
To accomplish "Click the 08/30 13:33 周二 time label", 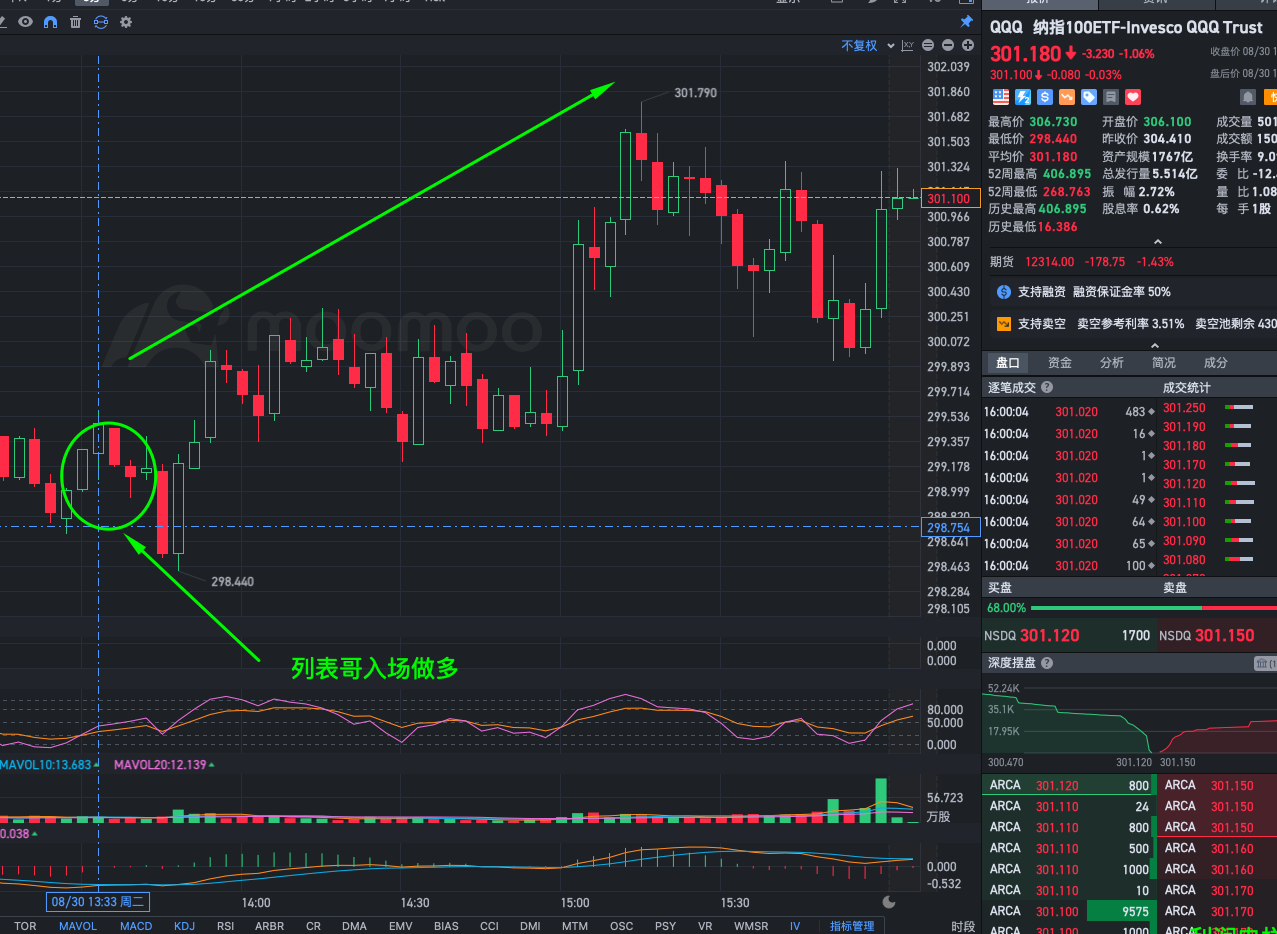I will point(98,901).
